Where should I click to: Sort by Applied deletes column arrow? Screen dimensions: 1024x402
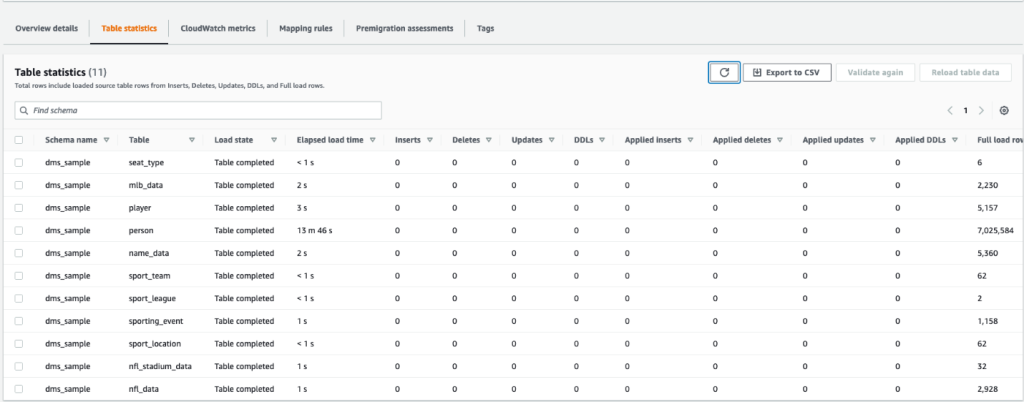[x=780, y=140]
